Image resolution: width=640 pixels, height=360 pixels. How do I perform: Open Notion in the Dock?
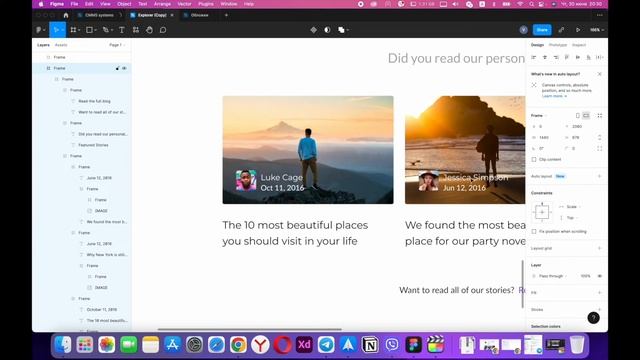[370, 344]
